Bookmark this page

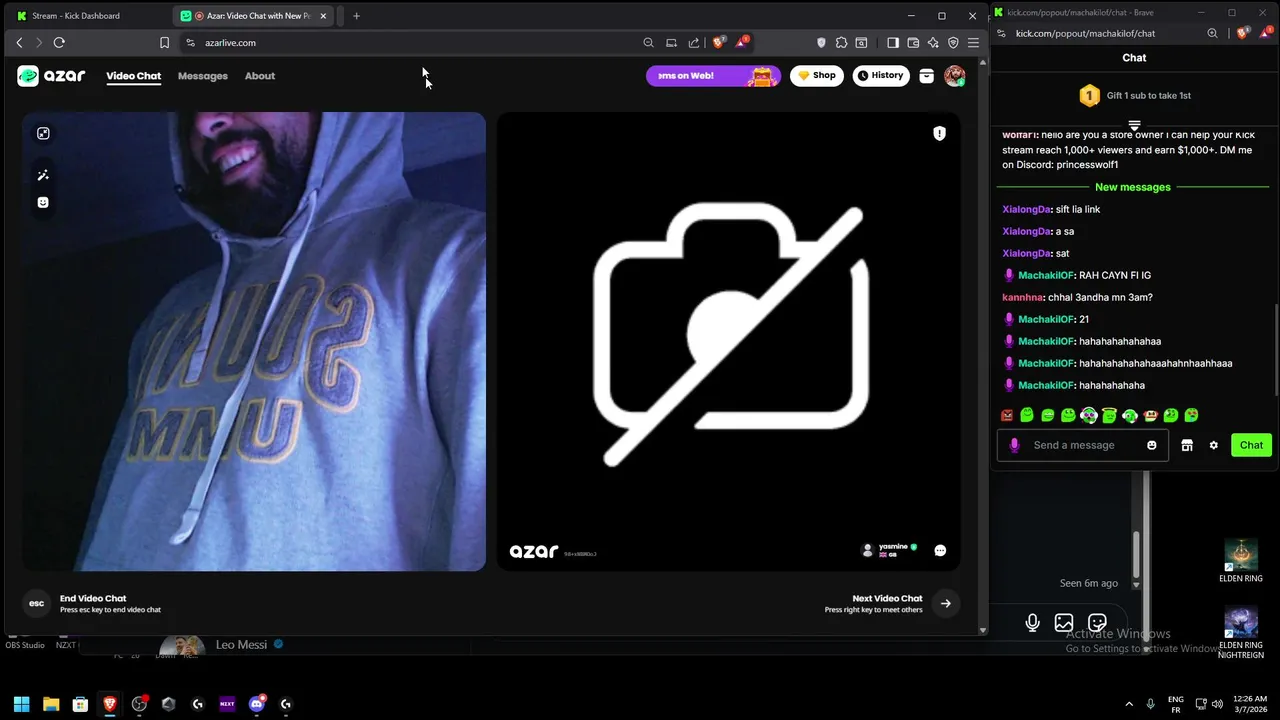tap(164, 43)
